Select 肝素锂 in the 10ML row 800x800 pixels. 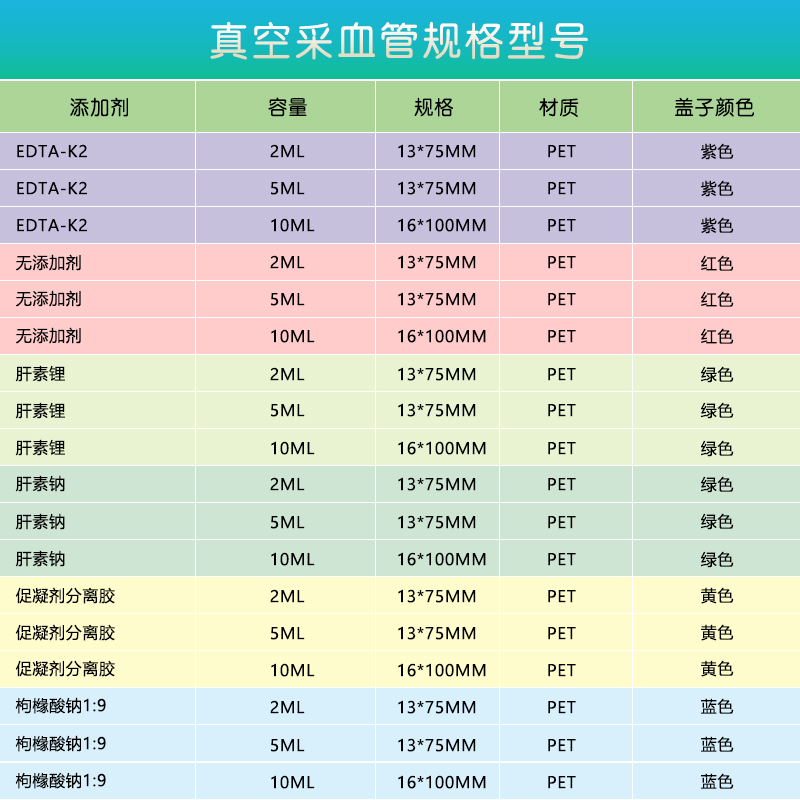coord(40,448)
